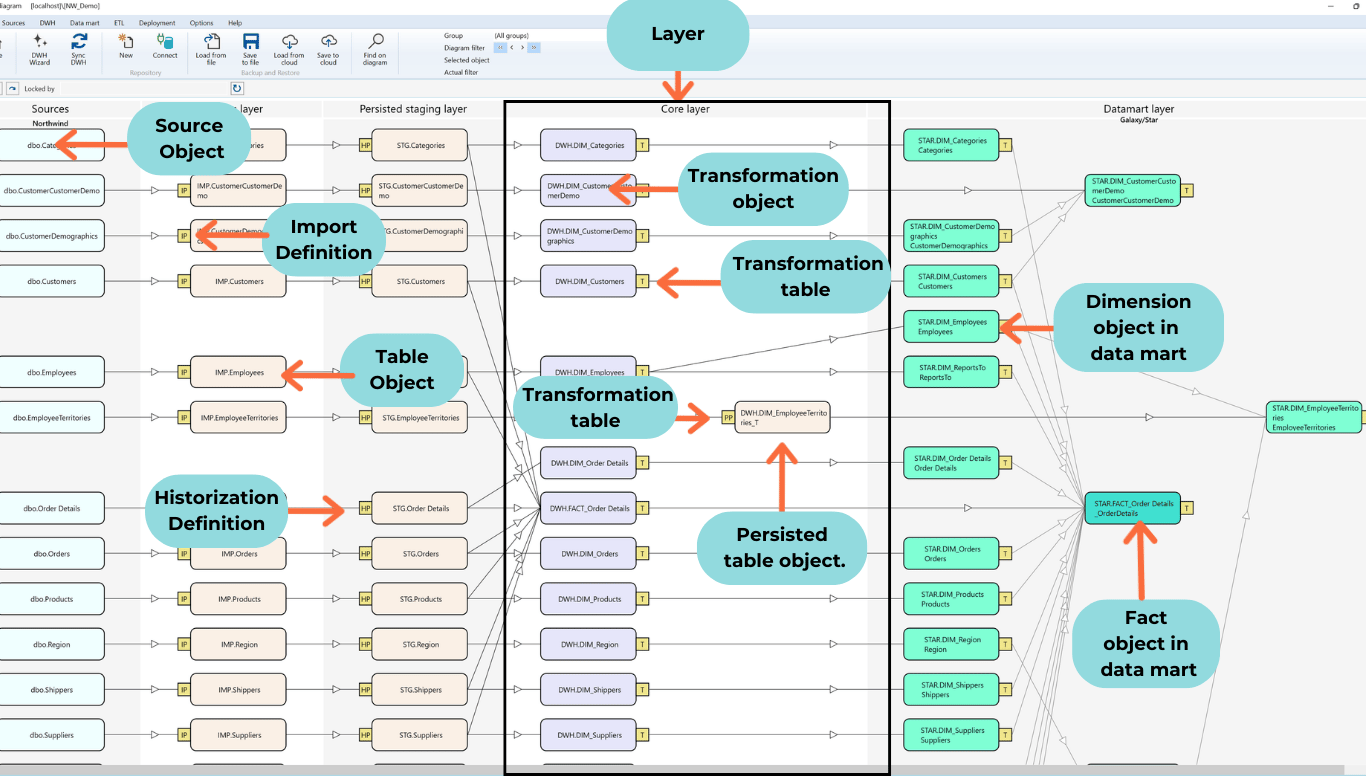Select dbo.Customers source node
The image size is (1366, 776).
click(x=52, y=281)
